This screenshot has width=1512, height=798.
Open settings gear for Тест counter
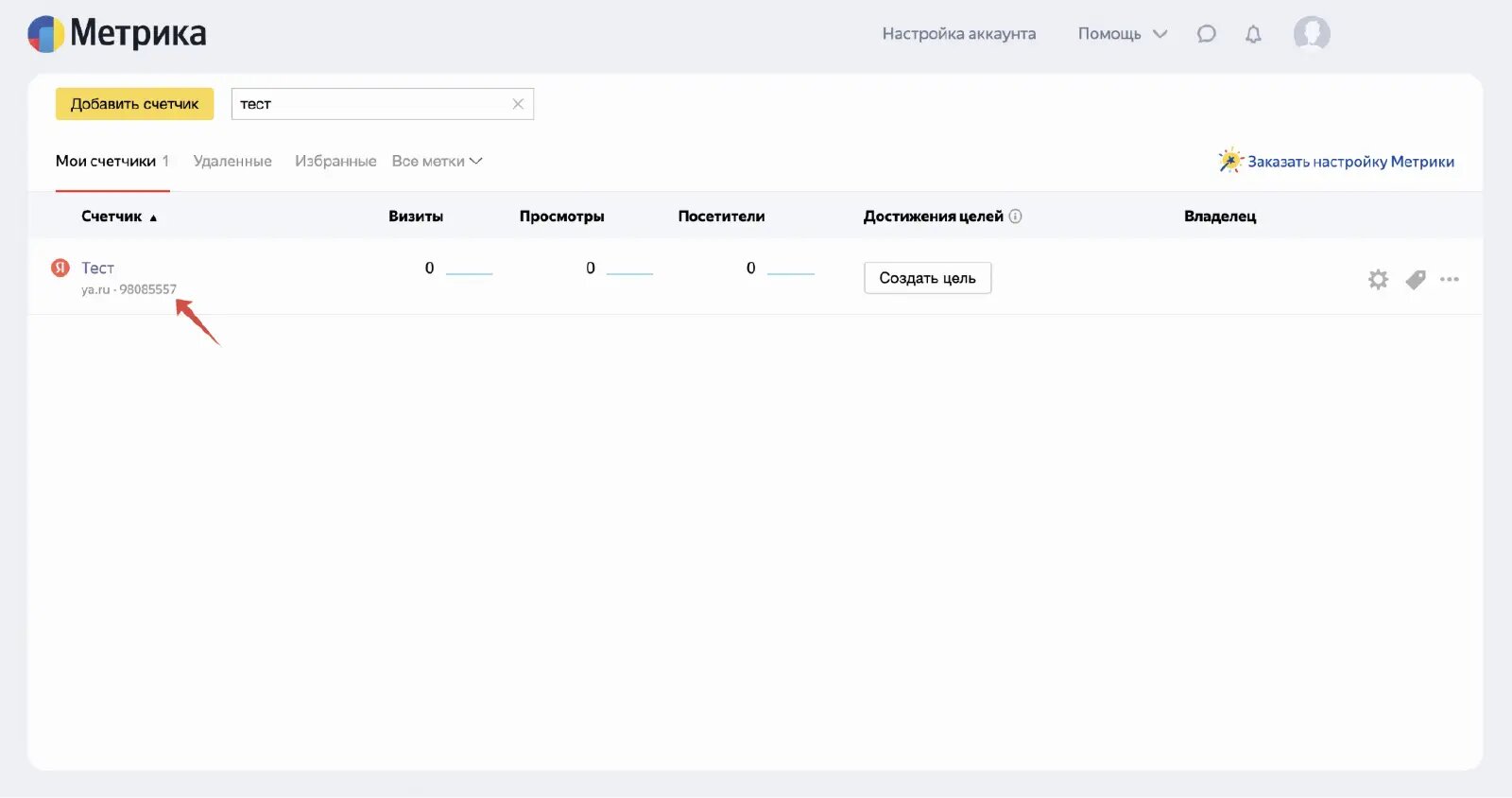[1378, 279]
